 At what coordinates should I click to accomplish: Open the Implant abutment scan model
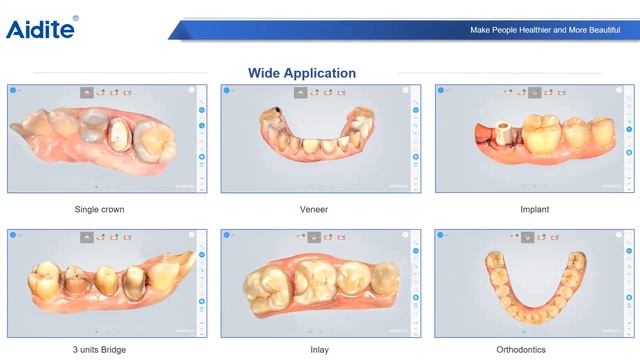click(x=545, y=140)
